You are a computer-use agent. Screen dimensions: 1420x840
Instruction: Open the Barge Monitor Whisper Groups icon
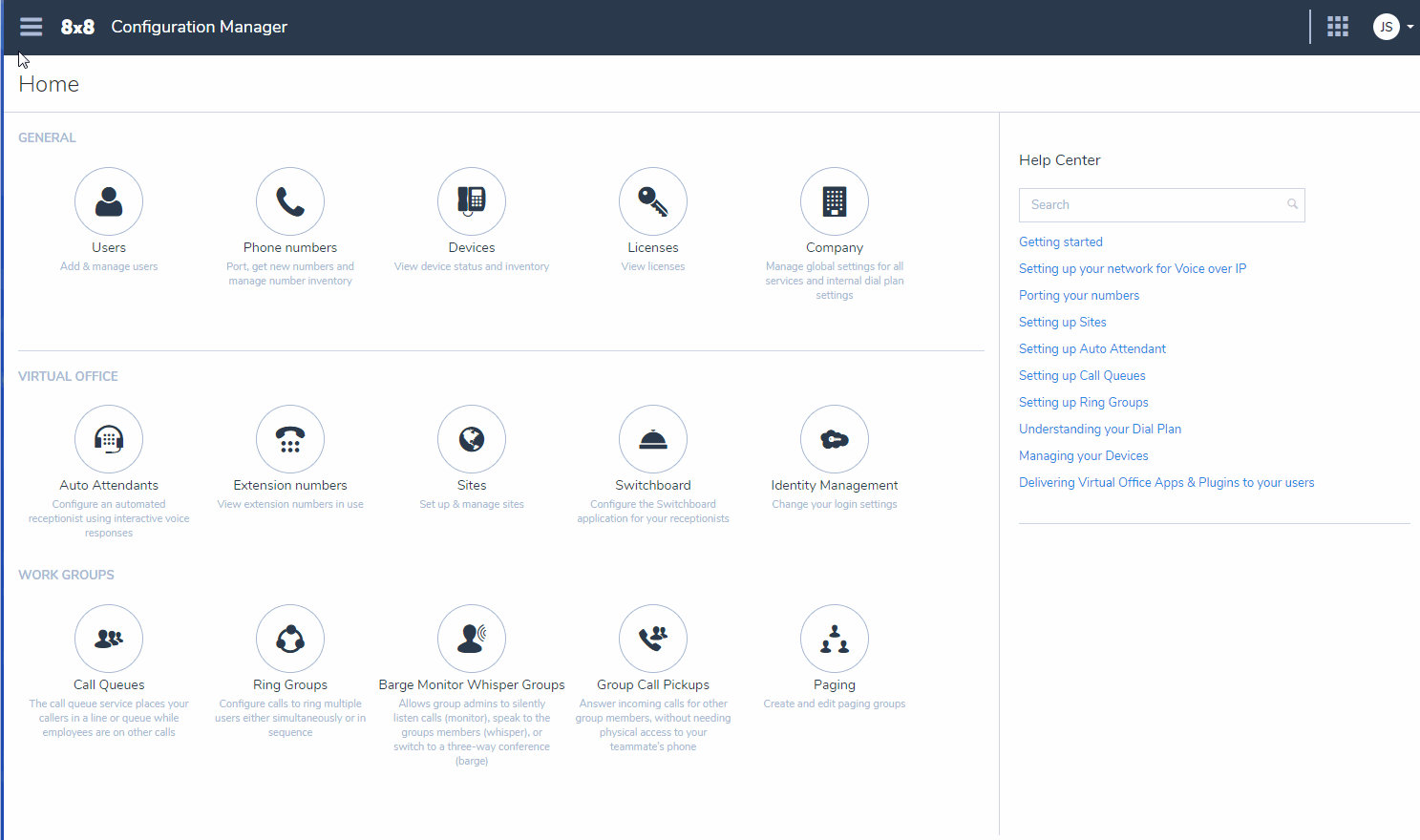472,639
